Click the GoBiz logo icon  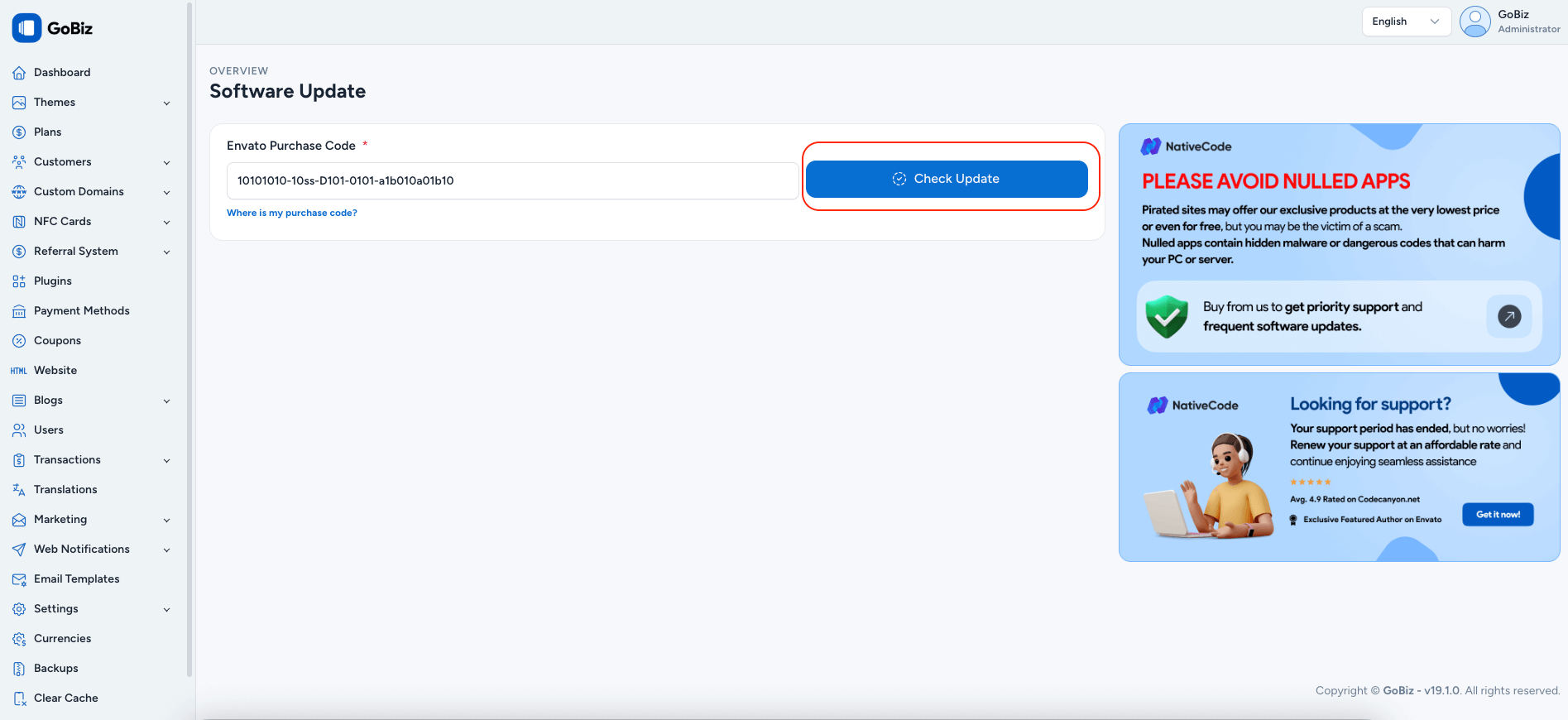pyautogui.click(x=26, y=27)
